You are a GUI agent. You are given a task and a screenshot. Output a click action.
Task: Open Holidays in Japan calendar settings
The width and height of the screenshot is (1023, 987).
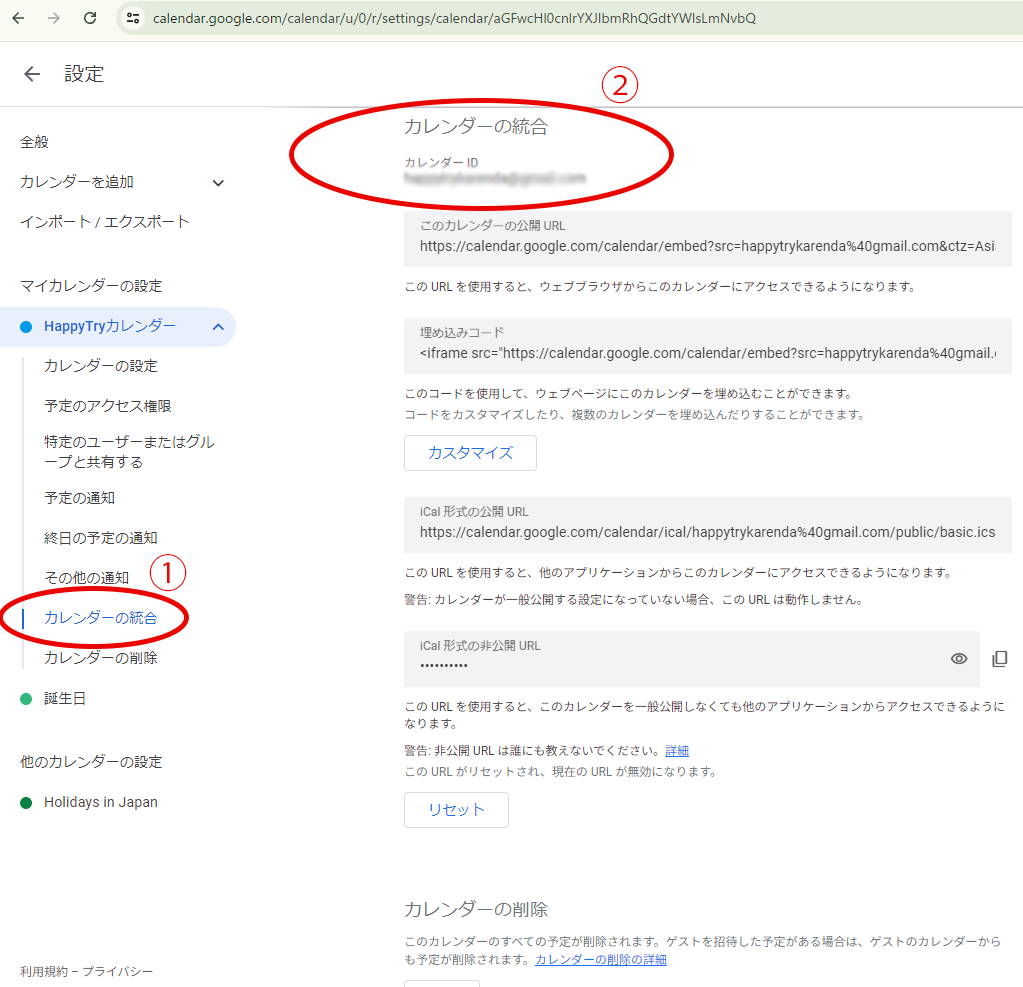pos(100,802)
